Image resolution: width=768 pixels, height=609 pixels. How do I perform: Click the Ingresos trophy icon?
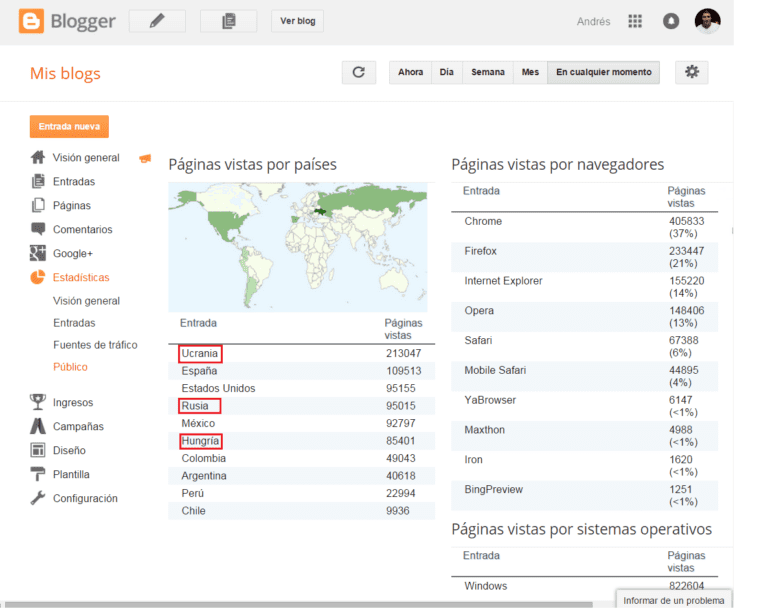coord(38,402)
